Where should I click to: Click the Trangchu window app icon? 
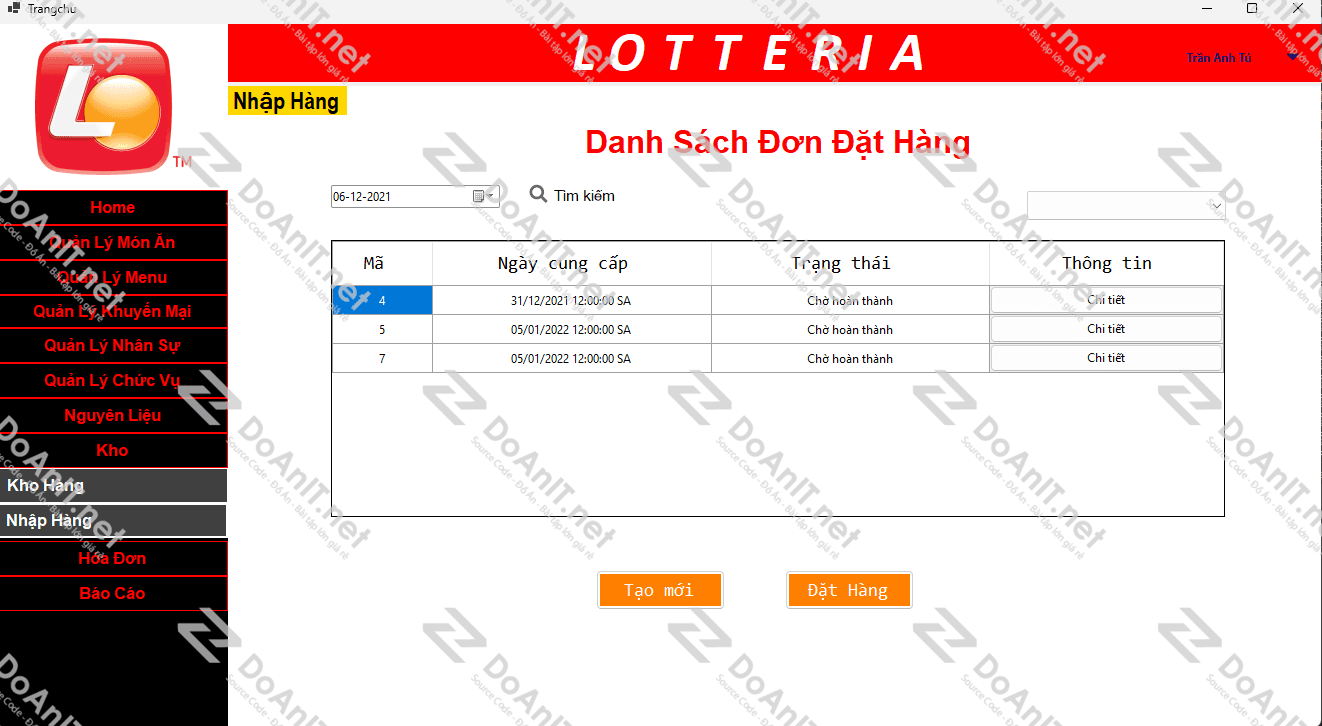[14, 8]
